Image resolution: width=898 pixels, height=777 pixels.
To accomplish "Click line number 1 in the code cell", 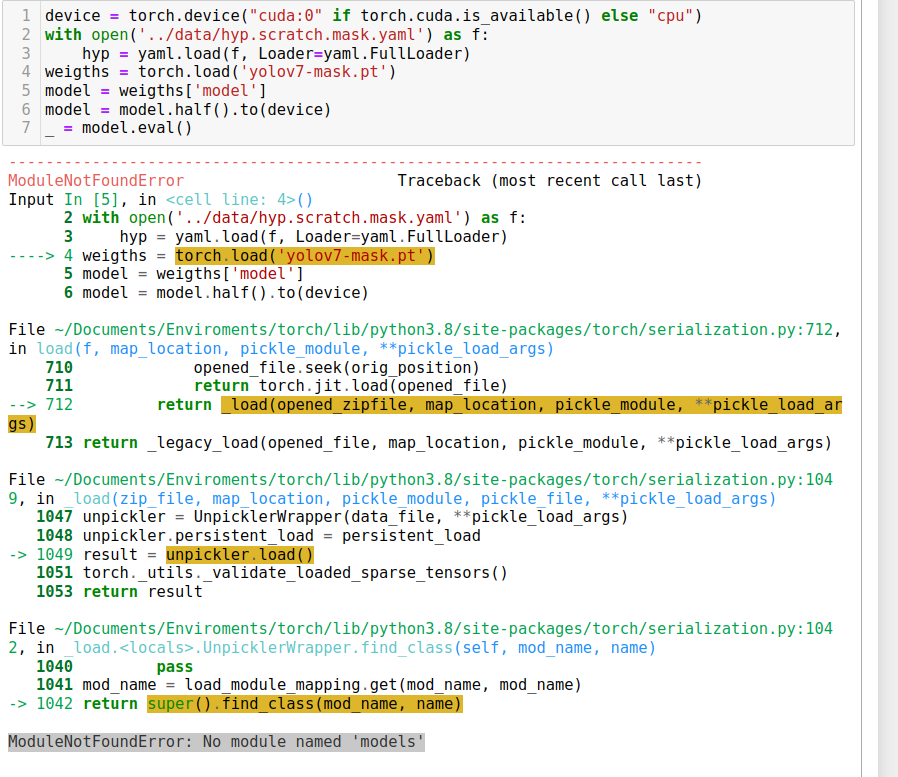I will coord(25,15).
